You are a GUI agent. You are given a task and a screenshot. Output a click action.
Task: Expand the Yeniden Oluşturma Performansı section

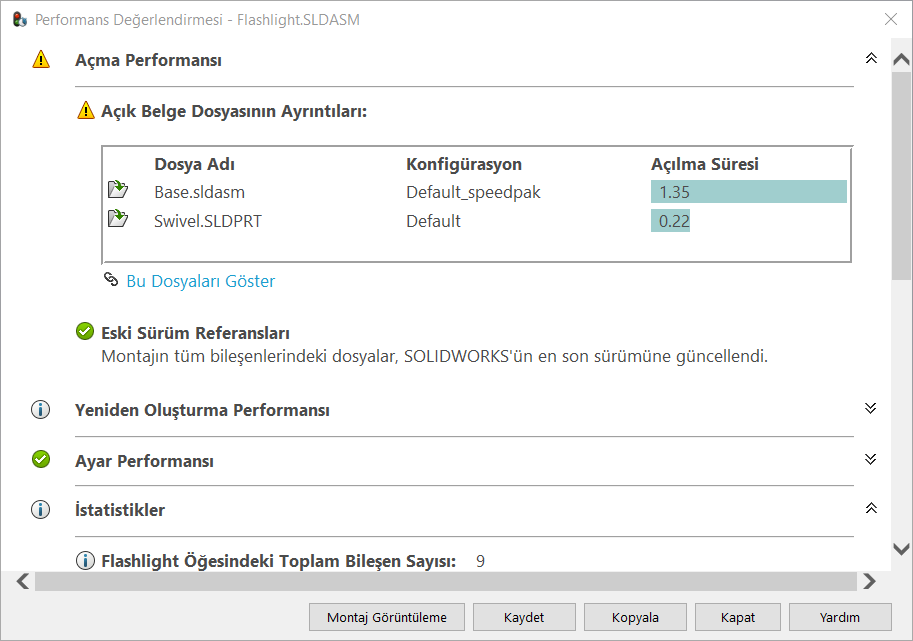(x=871, y=409)
